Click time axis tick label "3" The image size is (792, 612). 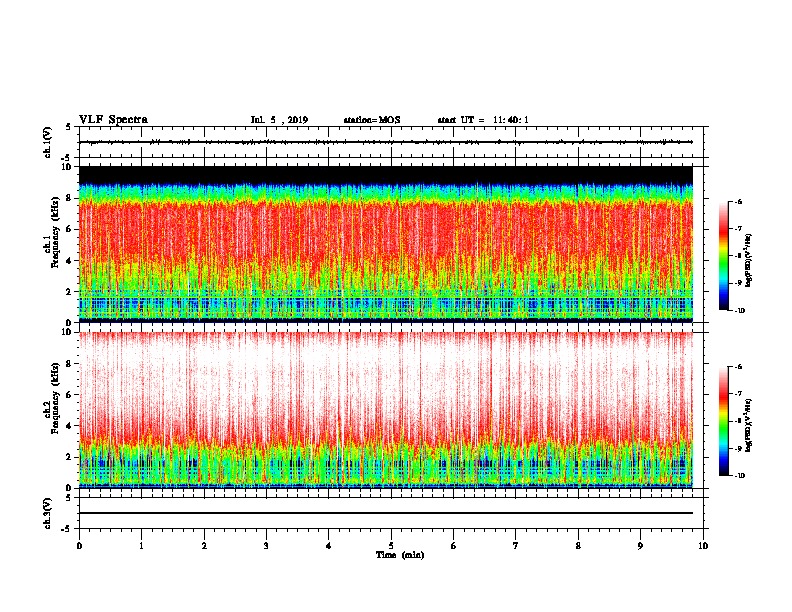(x=266, y=546)
